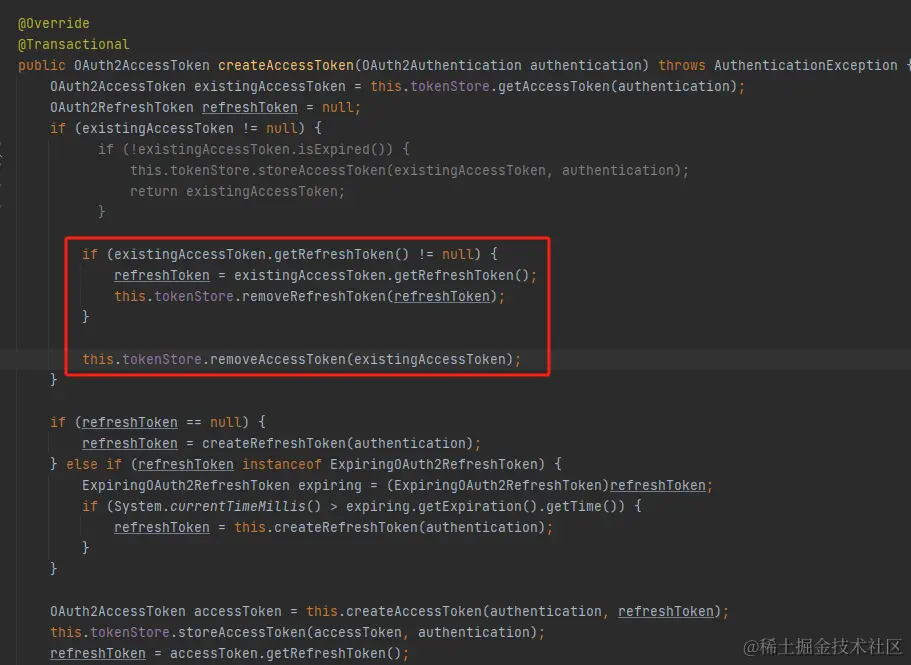The width and height of the screenshot is (911, 665).
Task: Click the line 'OAuth2RefreshToken refreshToken = null;'
Action: 205,107
